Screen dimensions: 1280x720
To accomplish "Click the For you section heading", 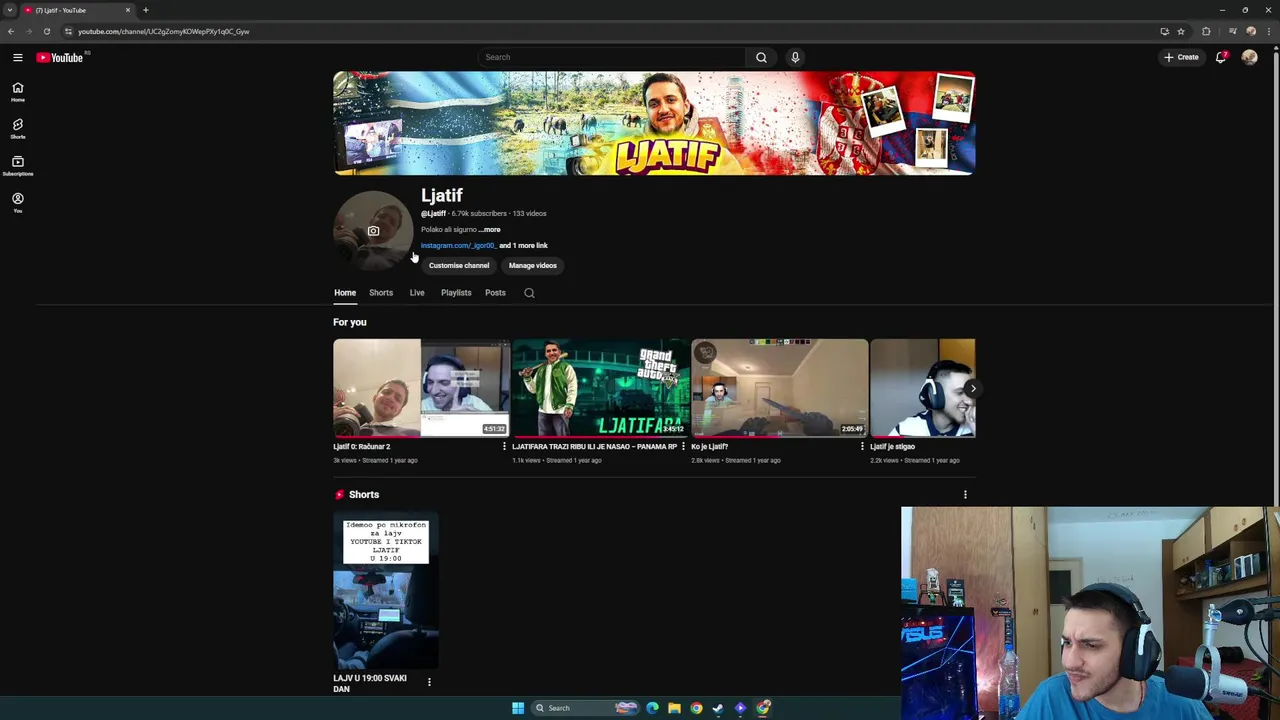I will (x=350, y=323).
